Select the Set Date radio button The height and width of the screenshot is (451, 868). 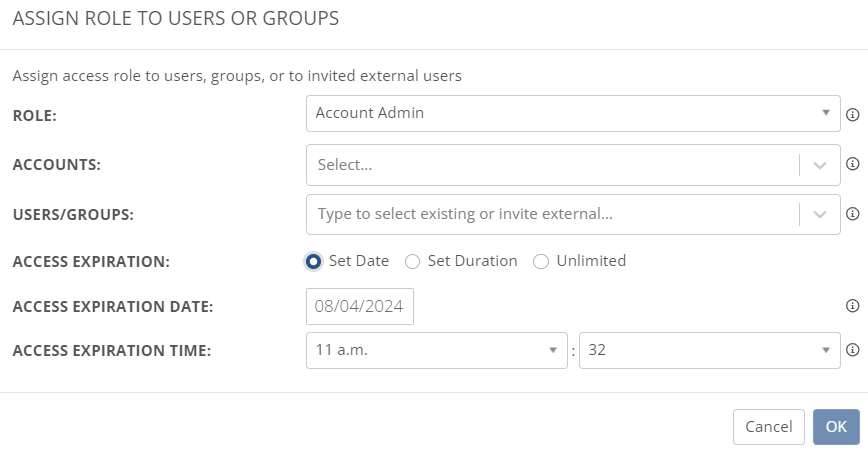(x=313, y=261)
